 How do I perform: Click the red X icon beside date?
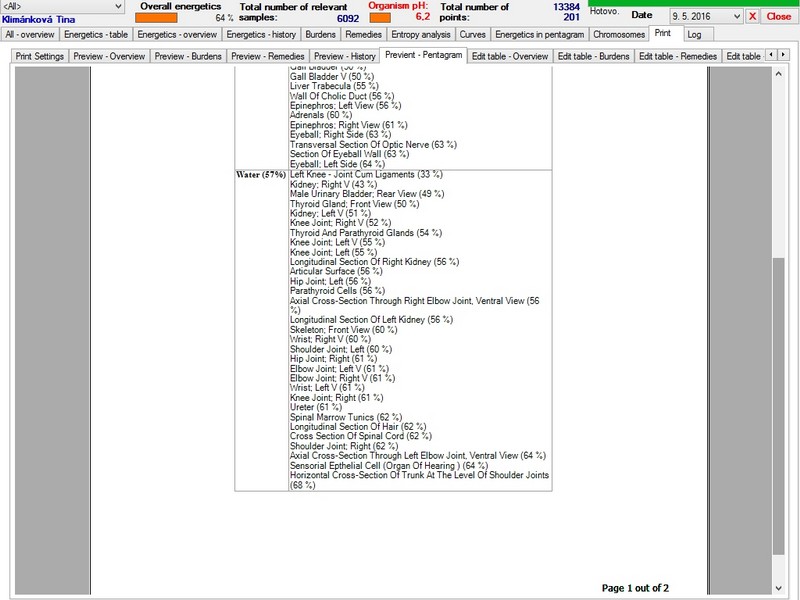(x=752, y=16)
